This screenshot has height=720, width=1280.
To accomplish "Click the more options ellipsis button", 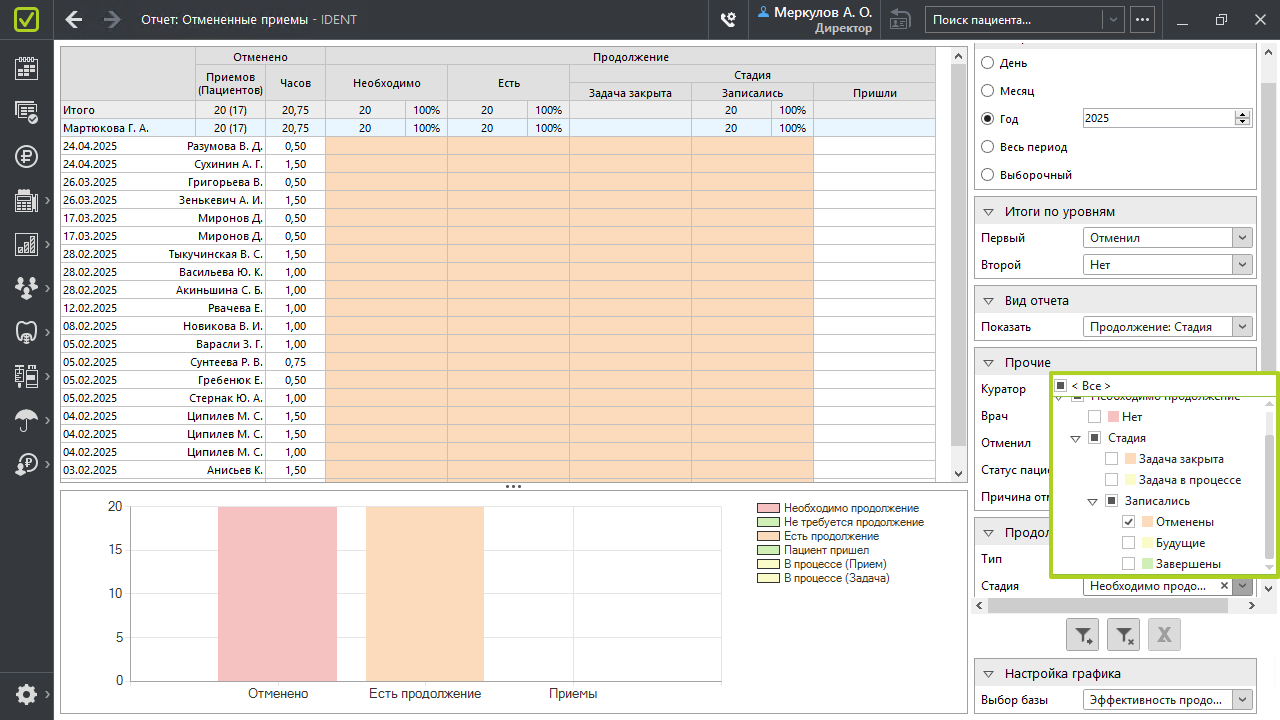I will pyautogui.click(x=1142, y=19).
